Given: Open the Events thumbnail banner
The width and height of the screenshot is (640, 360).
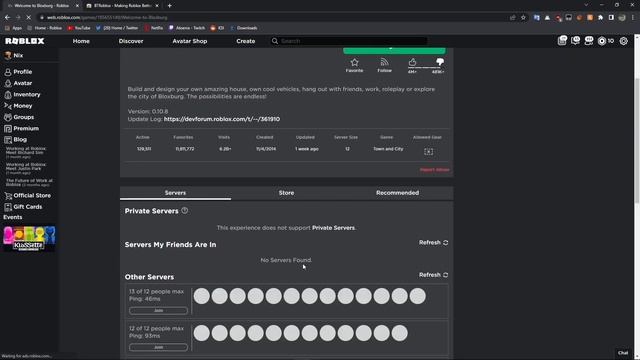Looking at the screenshot, I should [29, 238].
